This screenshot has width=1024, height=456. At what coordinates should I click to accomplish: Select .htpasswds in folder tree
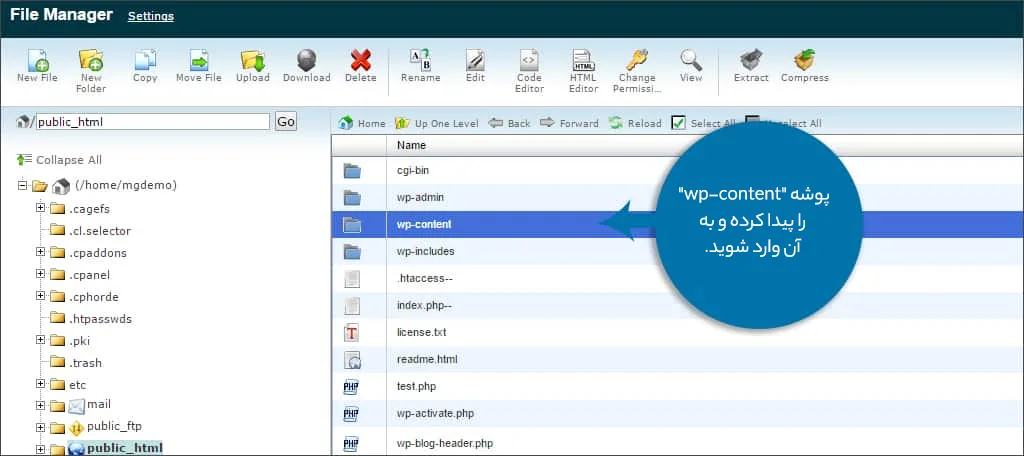tap(100, 319)
